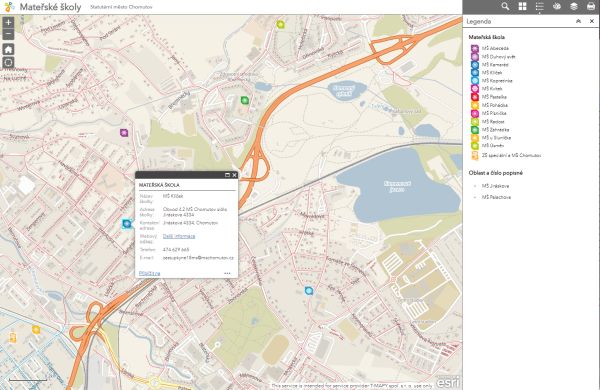Click ZŠ speciální a MŠ Chomutov legend symbol
Viewport: 600px width, 390px height.
click(475, 155)
